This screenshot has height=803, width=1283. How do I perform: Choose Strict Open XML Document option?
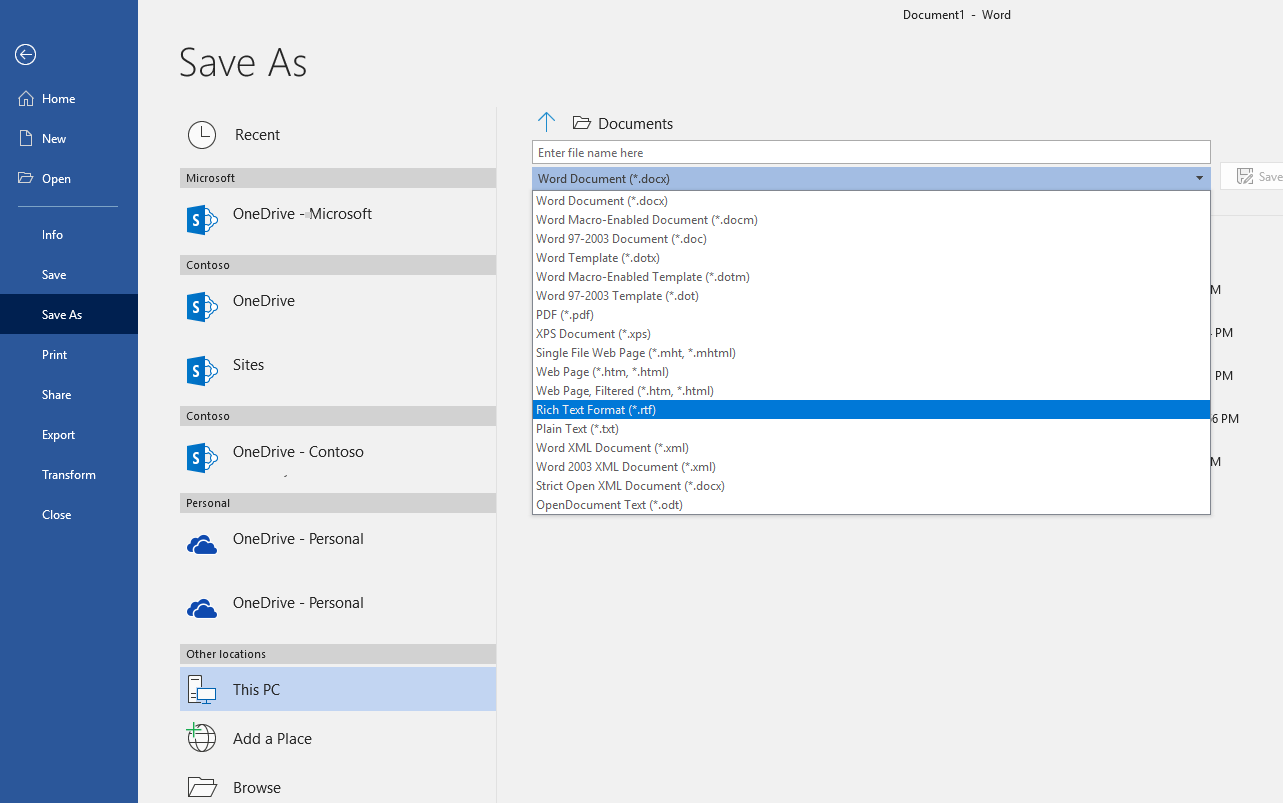(x=871, y=486)
